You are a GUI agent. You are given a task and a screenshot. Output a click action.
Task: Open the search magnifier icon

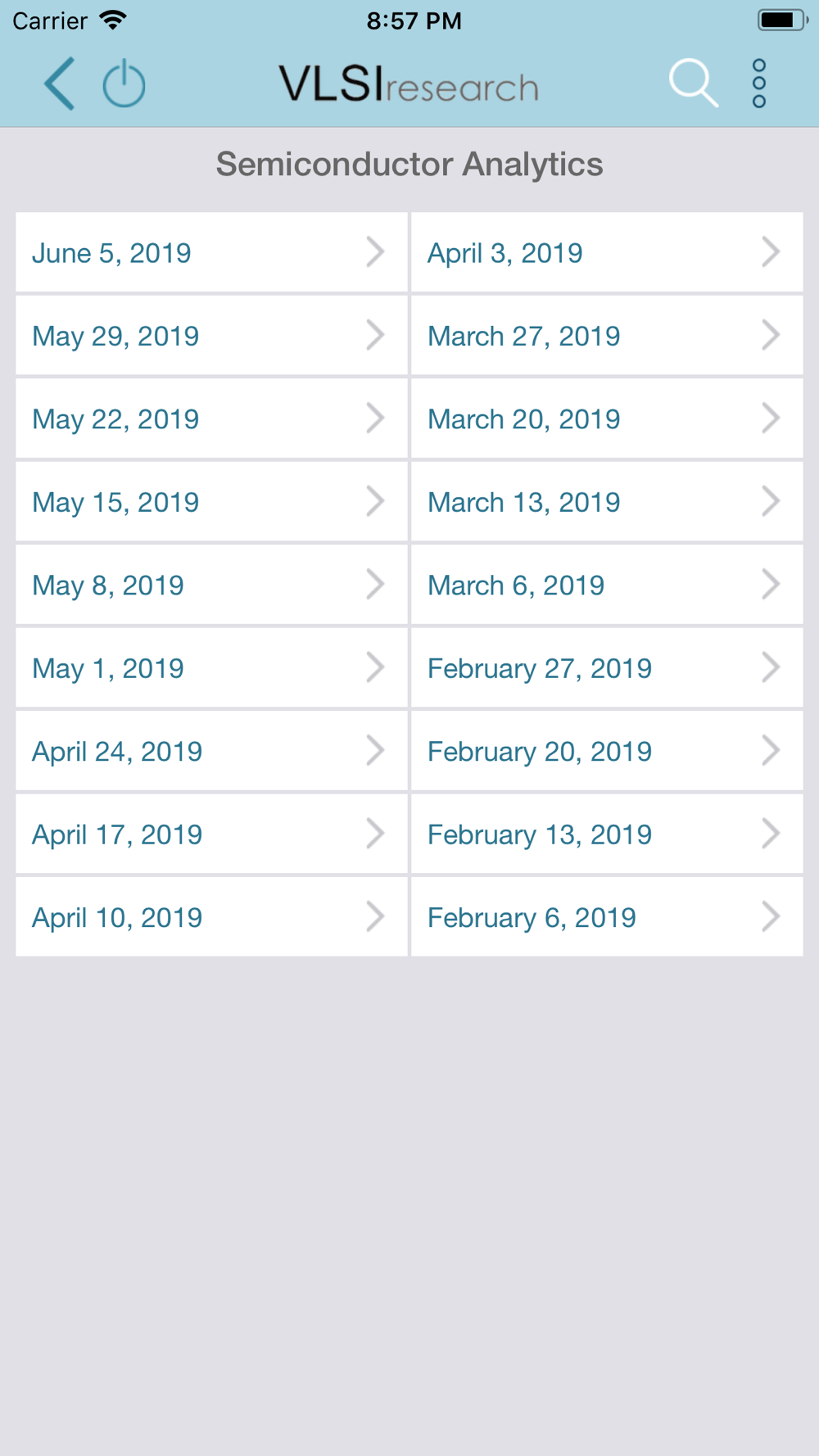coord(694,84)
